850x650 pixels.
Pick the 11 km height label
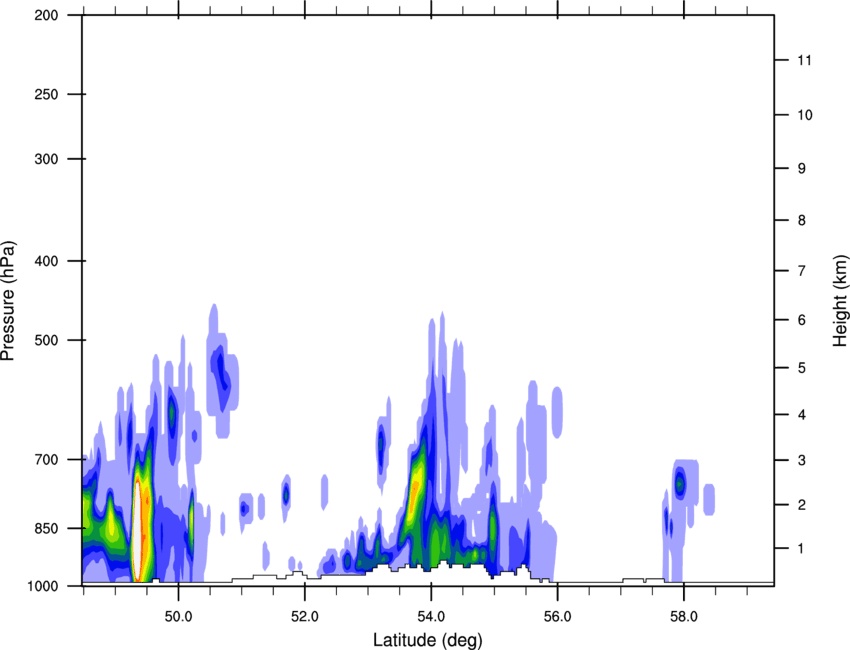[805, 60]
